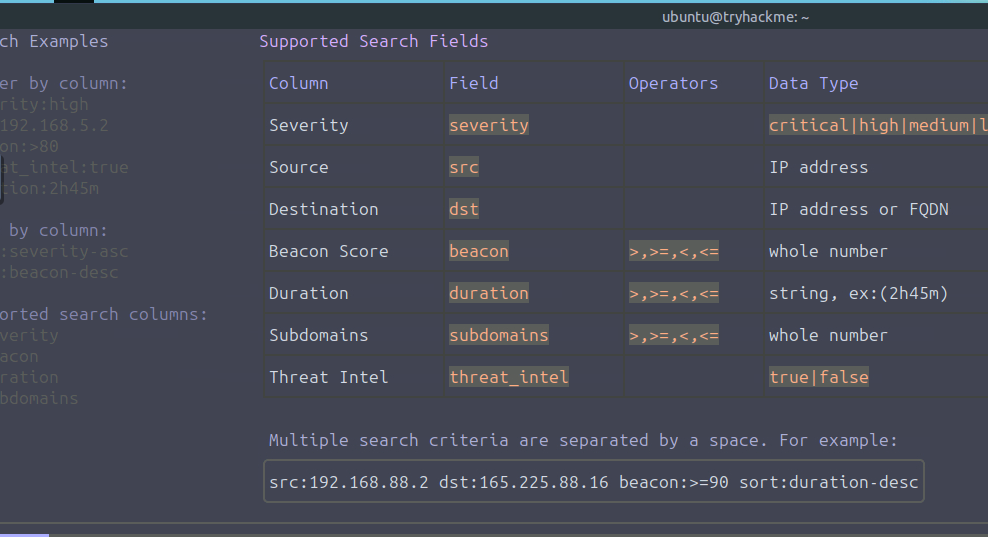Click the 'Subdomains' column cell
This screenshot has width=988, height=537.
(x=319, y=335)
